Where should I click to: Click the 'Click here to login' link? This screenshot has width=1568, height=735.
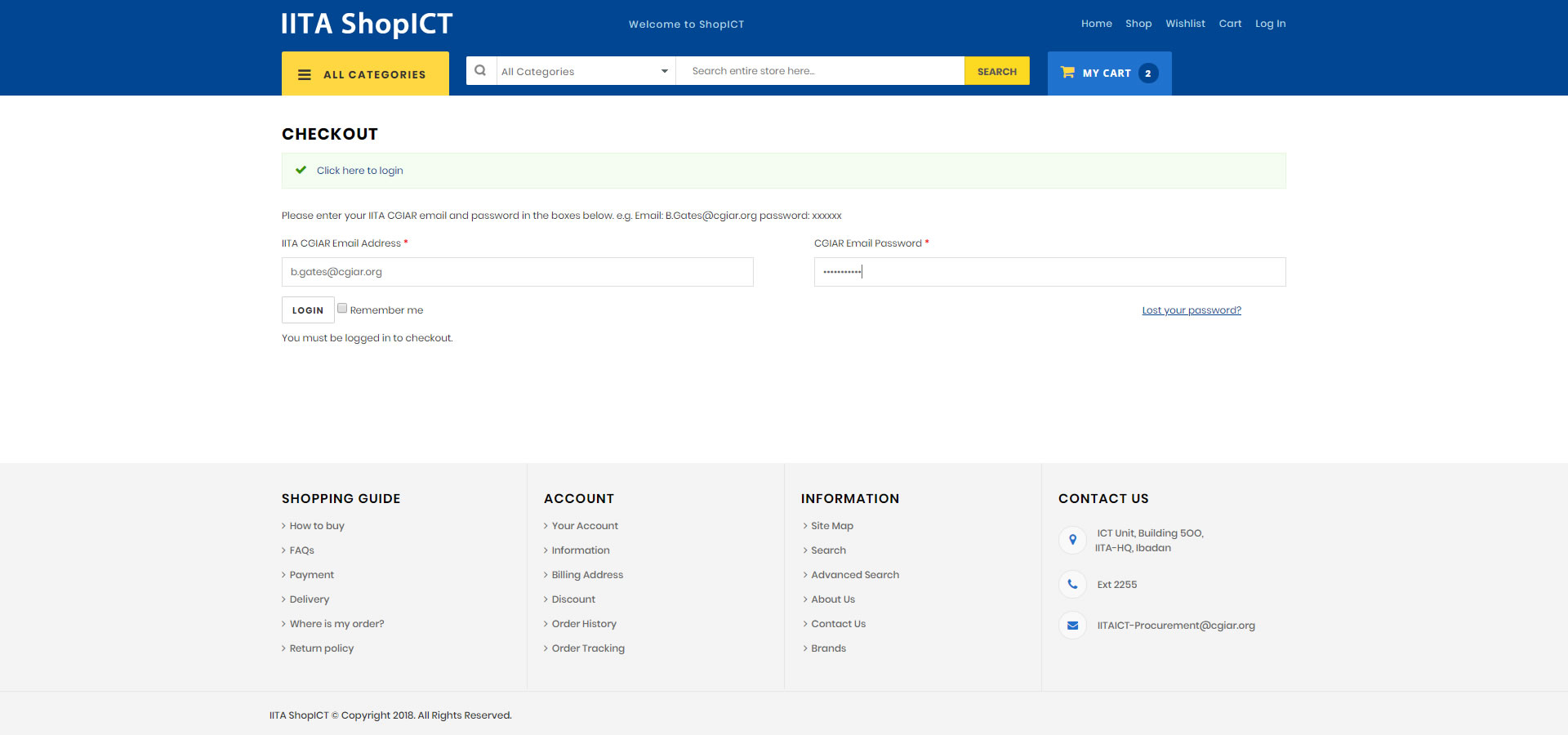(360, 171)
